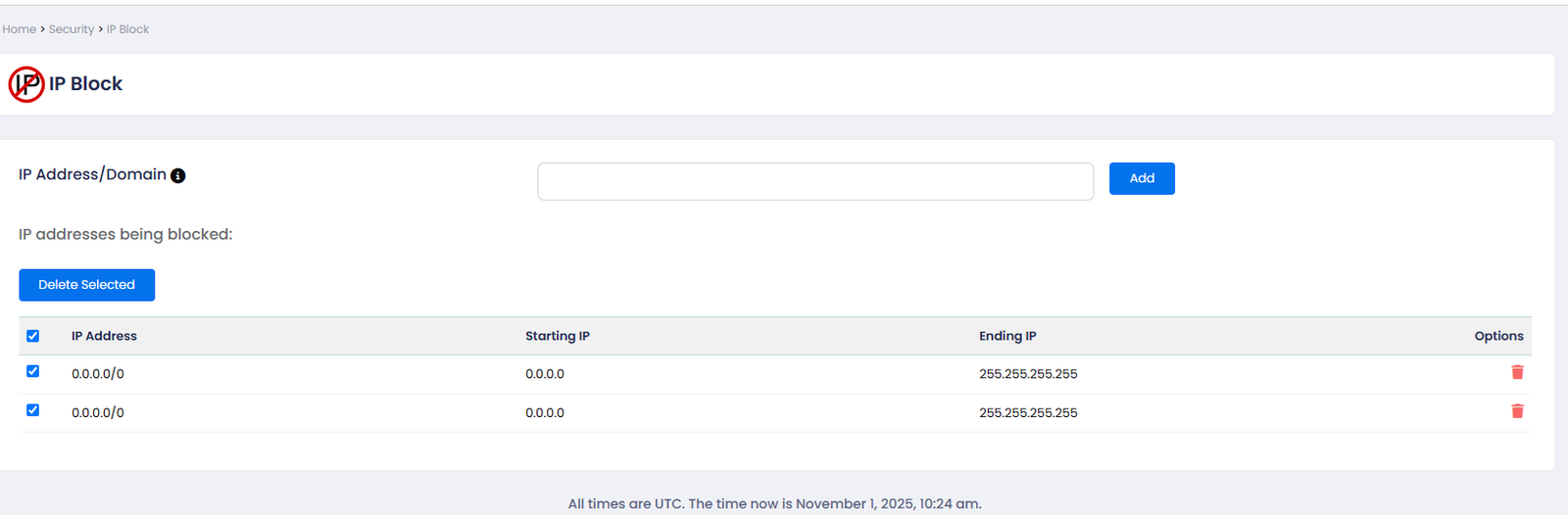Click the Delete Selected button
This screenshot has width=1568, height=515.
click(x=86, y=285)
